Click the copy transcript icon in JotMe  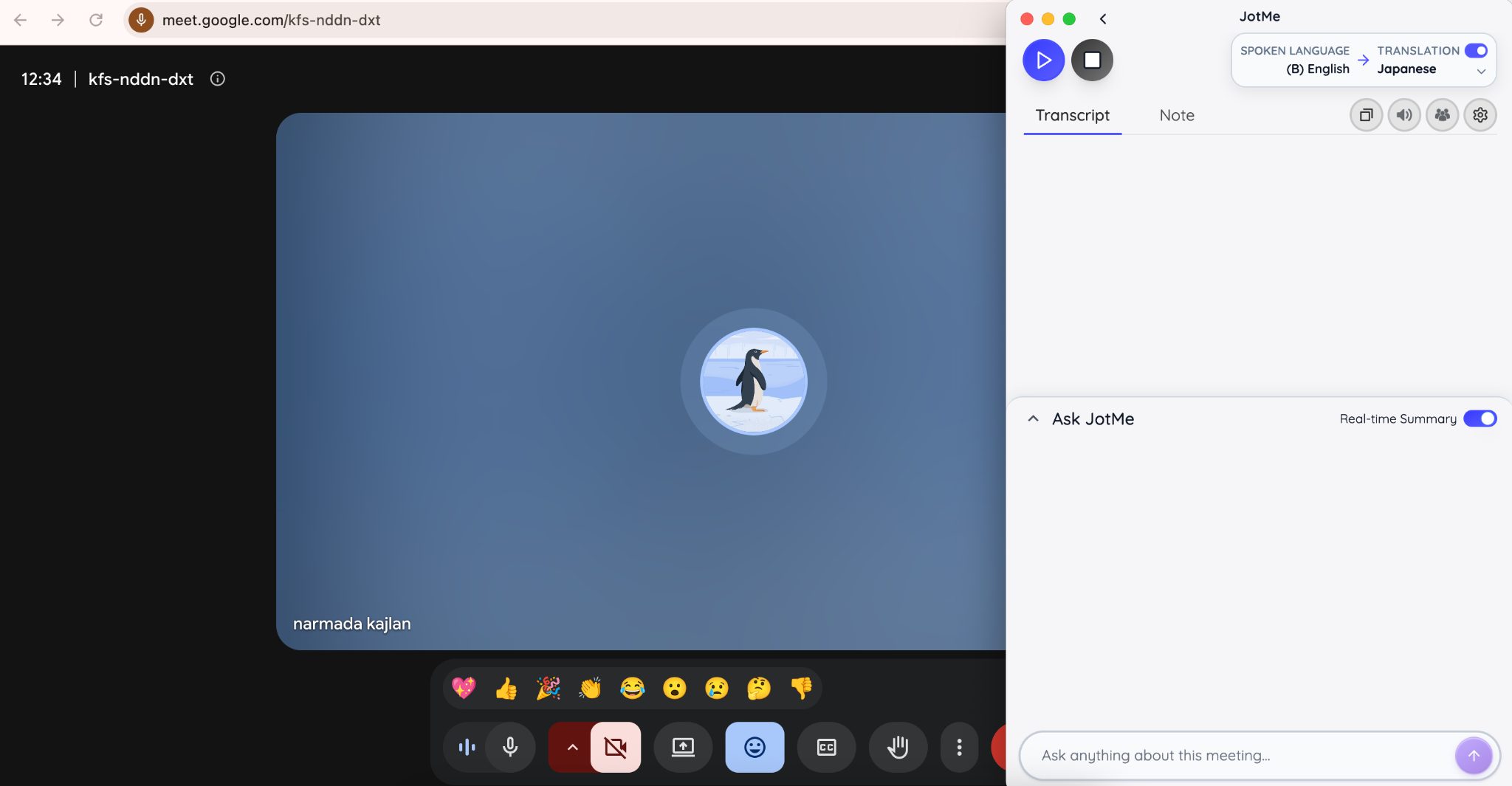click(1367, 115)
